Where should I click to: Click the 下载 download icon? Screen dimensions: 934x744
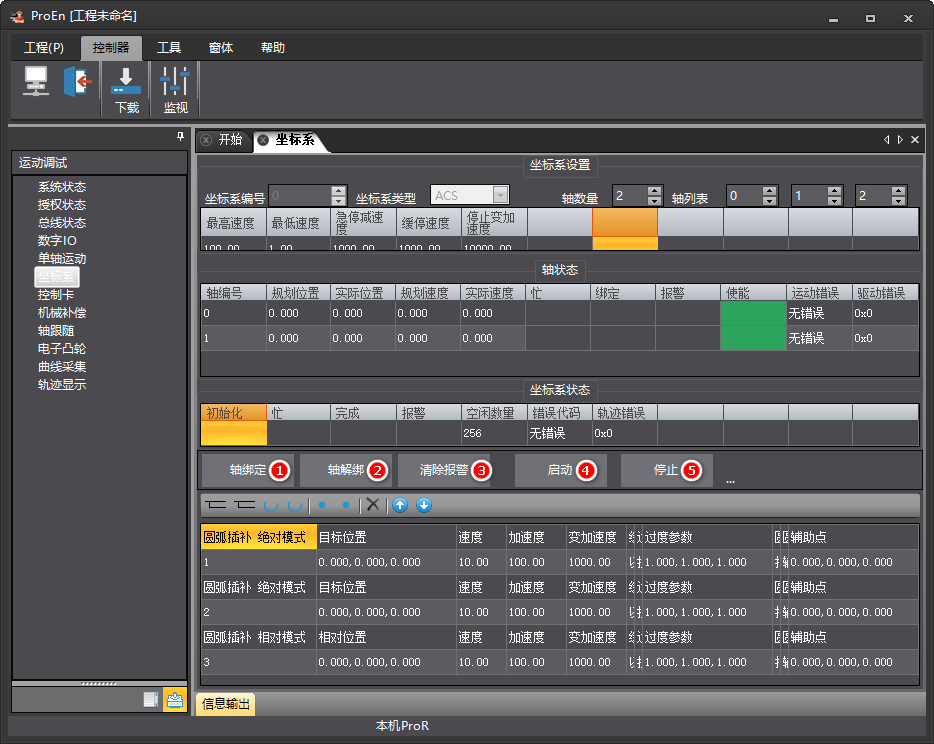click(126, 82)
